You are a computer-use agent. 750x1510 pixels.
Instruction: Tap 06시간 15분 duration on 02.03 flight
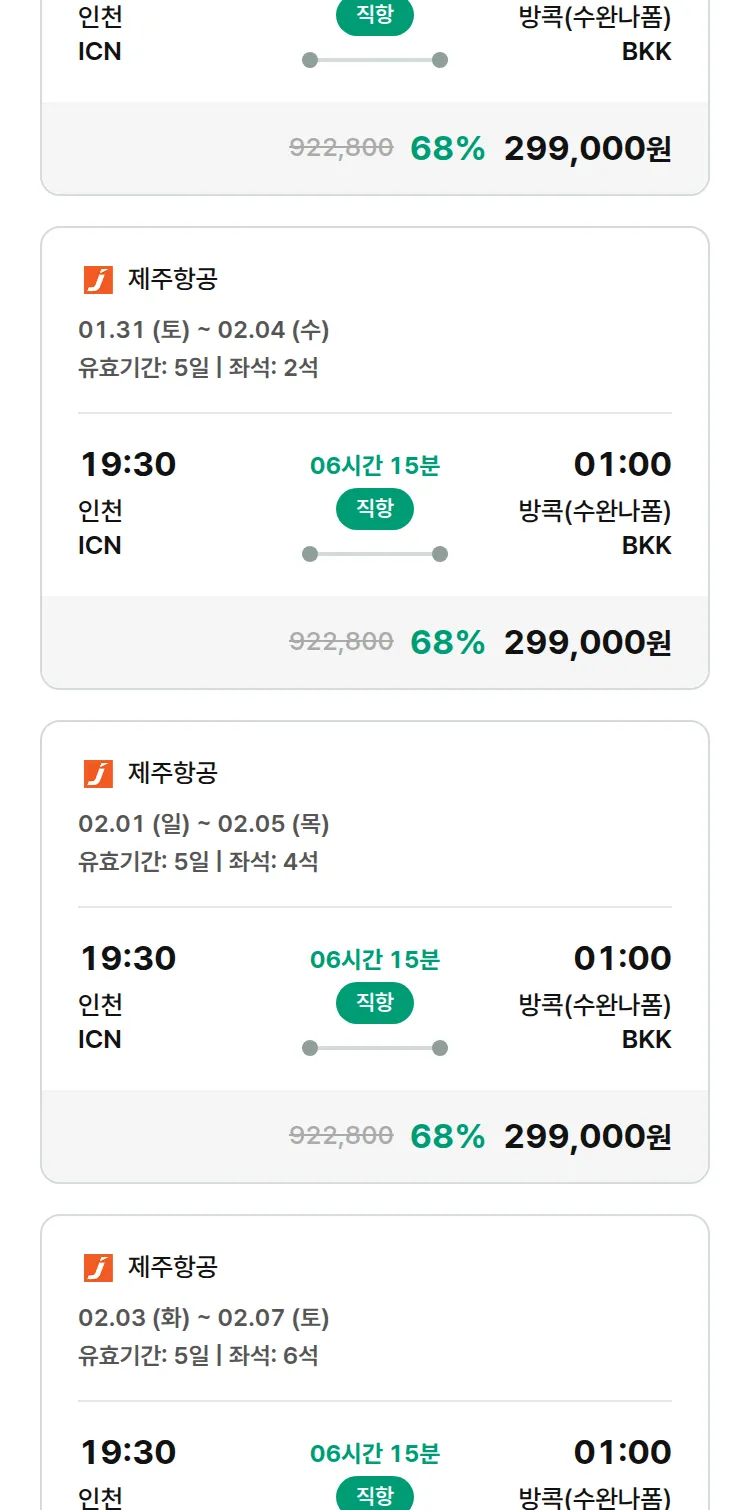(x=375, y=1453)
